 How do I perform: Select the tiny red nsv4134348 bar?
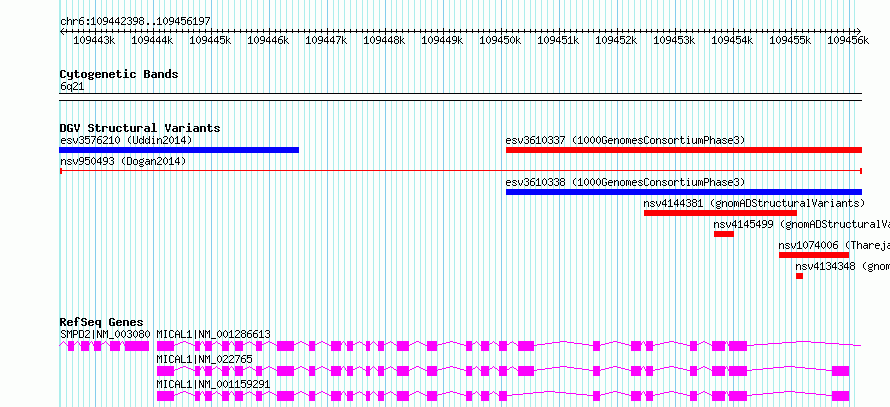[799, 276]
